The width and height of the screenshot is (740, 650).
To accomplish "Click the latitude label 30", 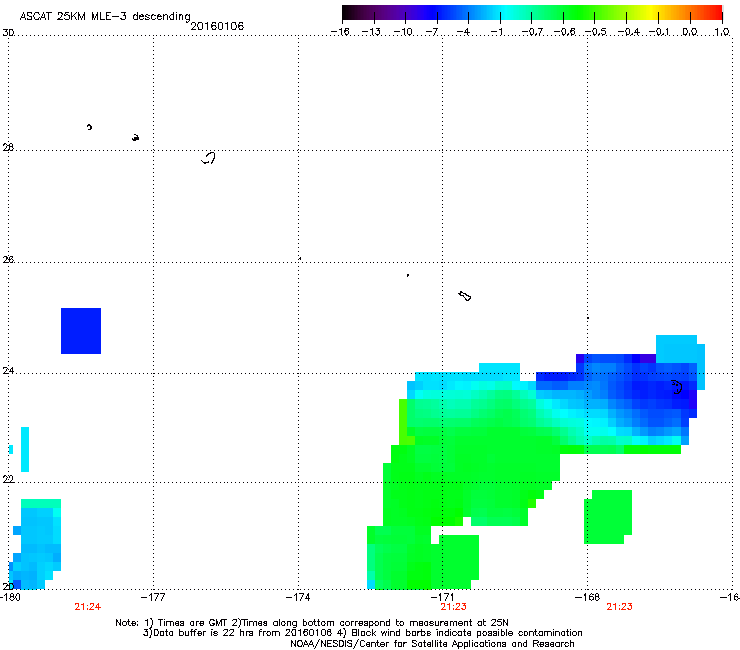I will tap(8, 33).
